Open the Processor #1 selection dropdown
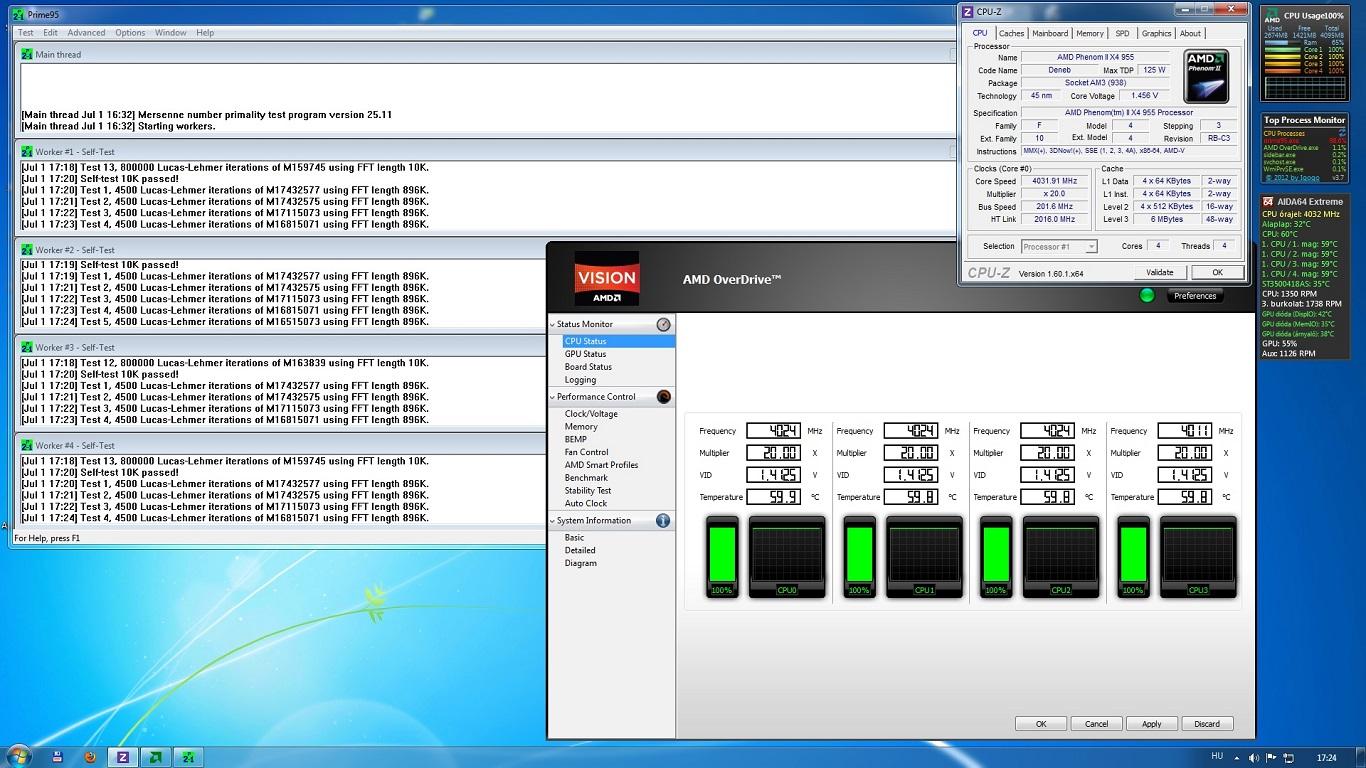The width and height of the screenshot is (1366, 768). 1058,246
